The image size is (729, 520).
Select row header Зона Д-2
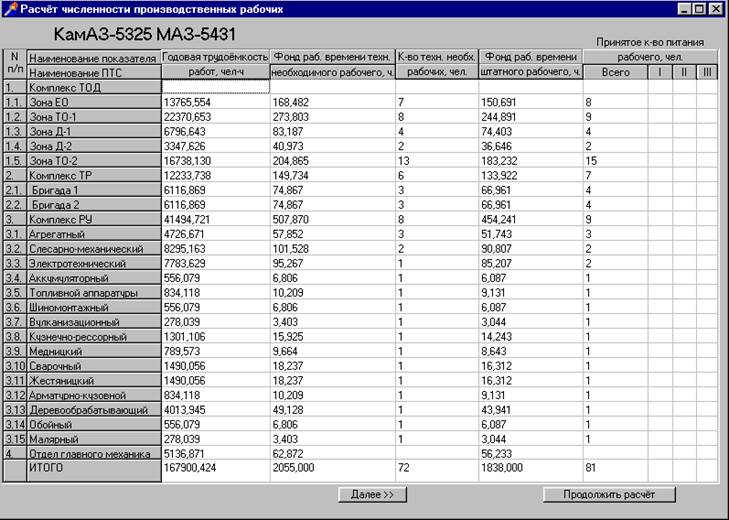coord(94,146)
